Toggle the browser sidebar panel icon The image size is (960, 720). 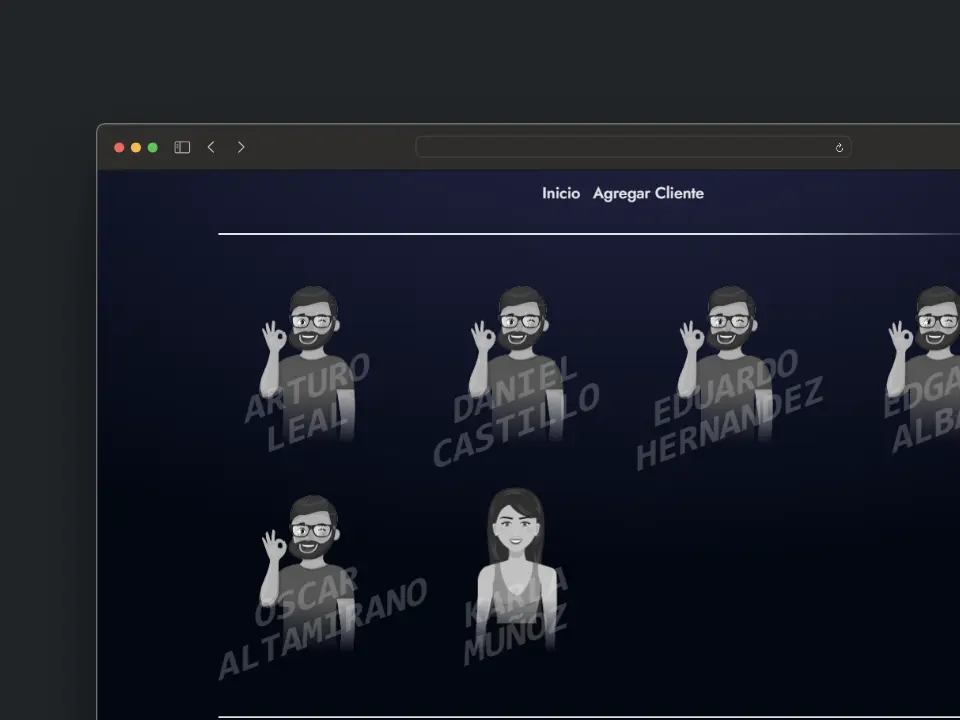182,147
